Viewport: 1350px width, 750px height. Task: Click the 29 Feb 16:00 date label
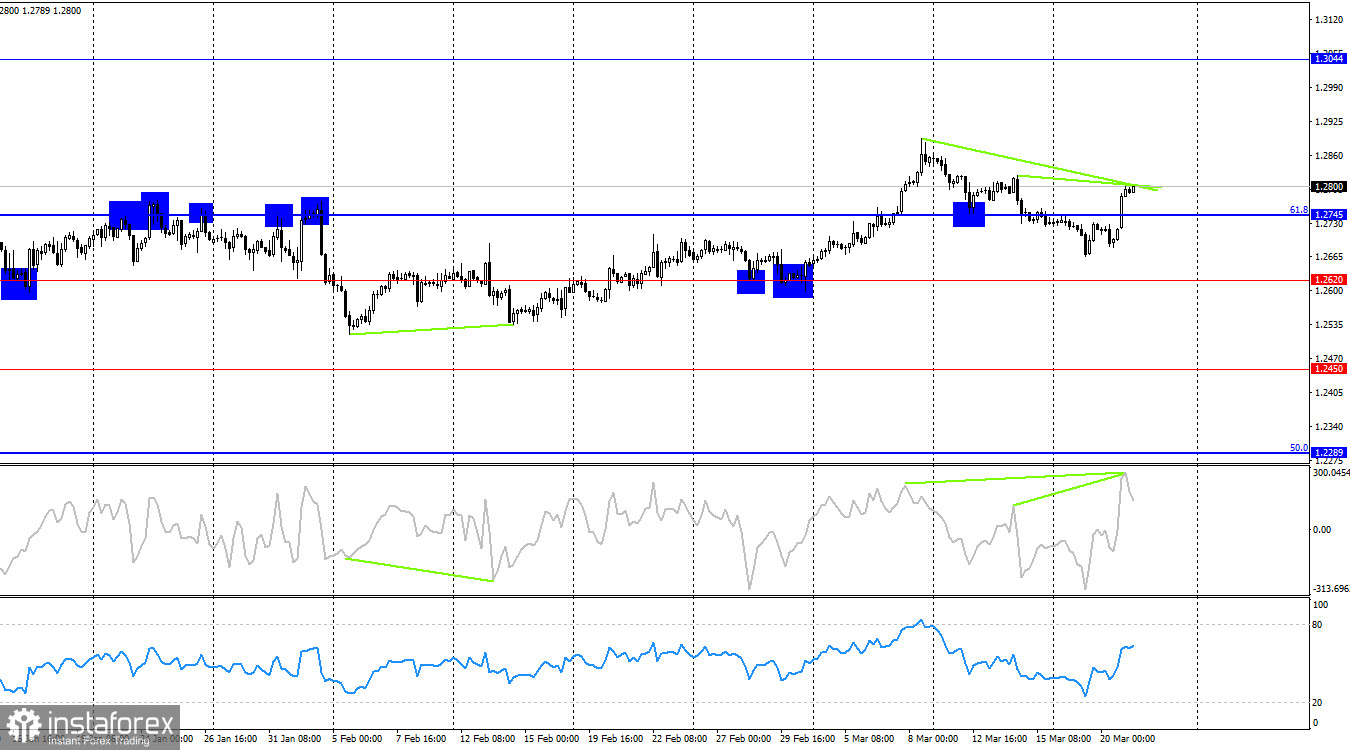810,739
